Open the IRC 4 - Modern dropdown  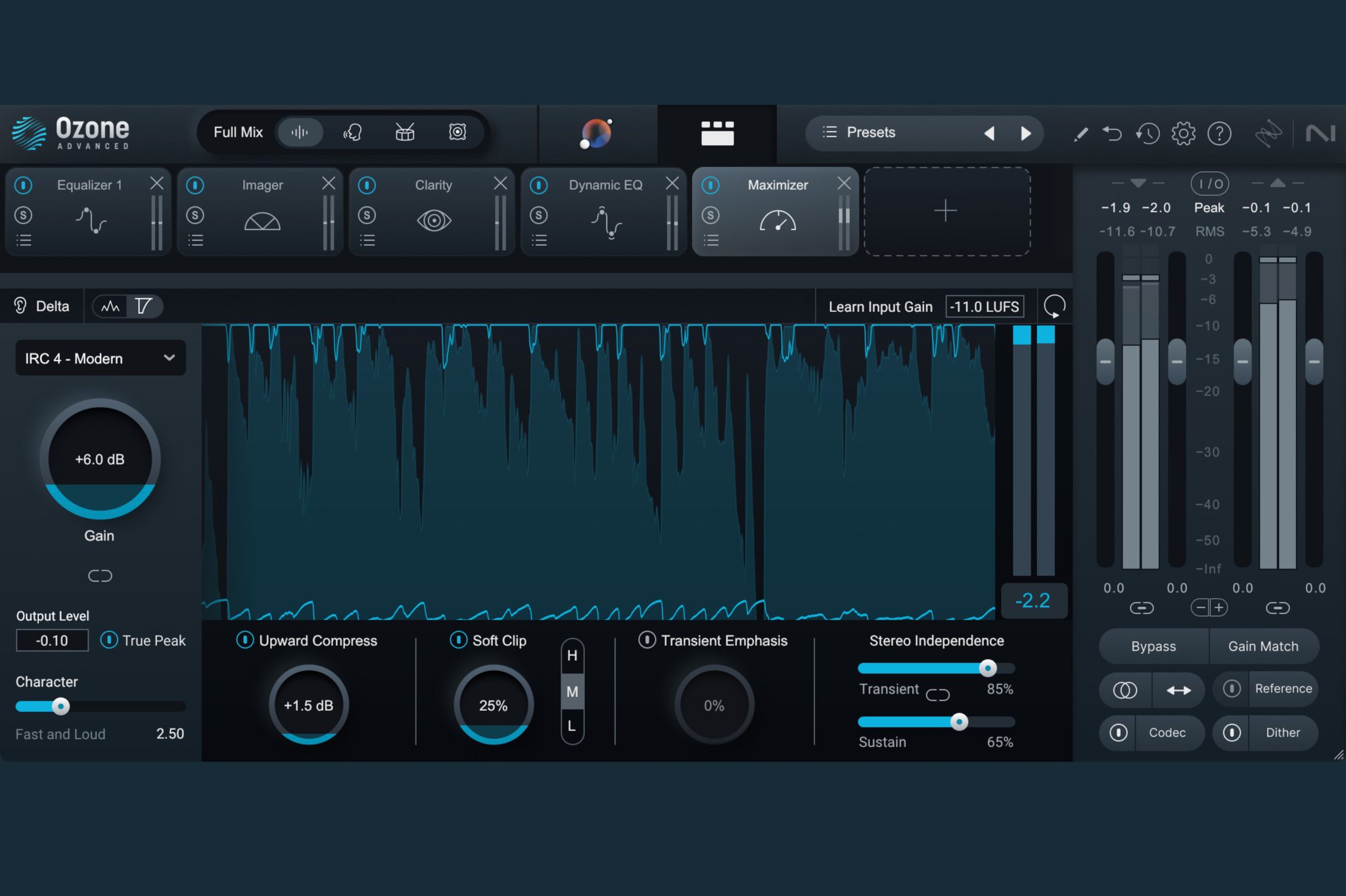point(99,358)
